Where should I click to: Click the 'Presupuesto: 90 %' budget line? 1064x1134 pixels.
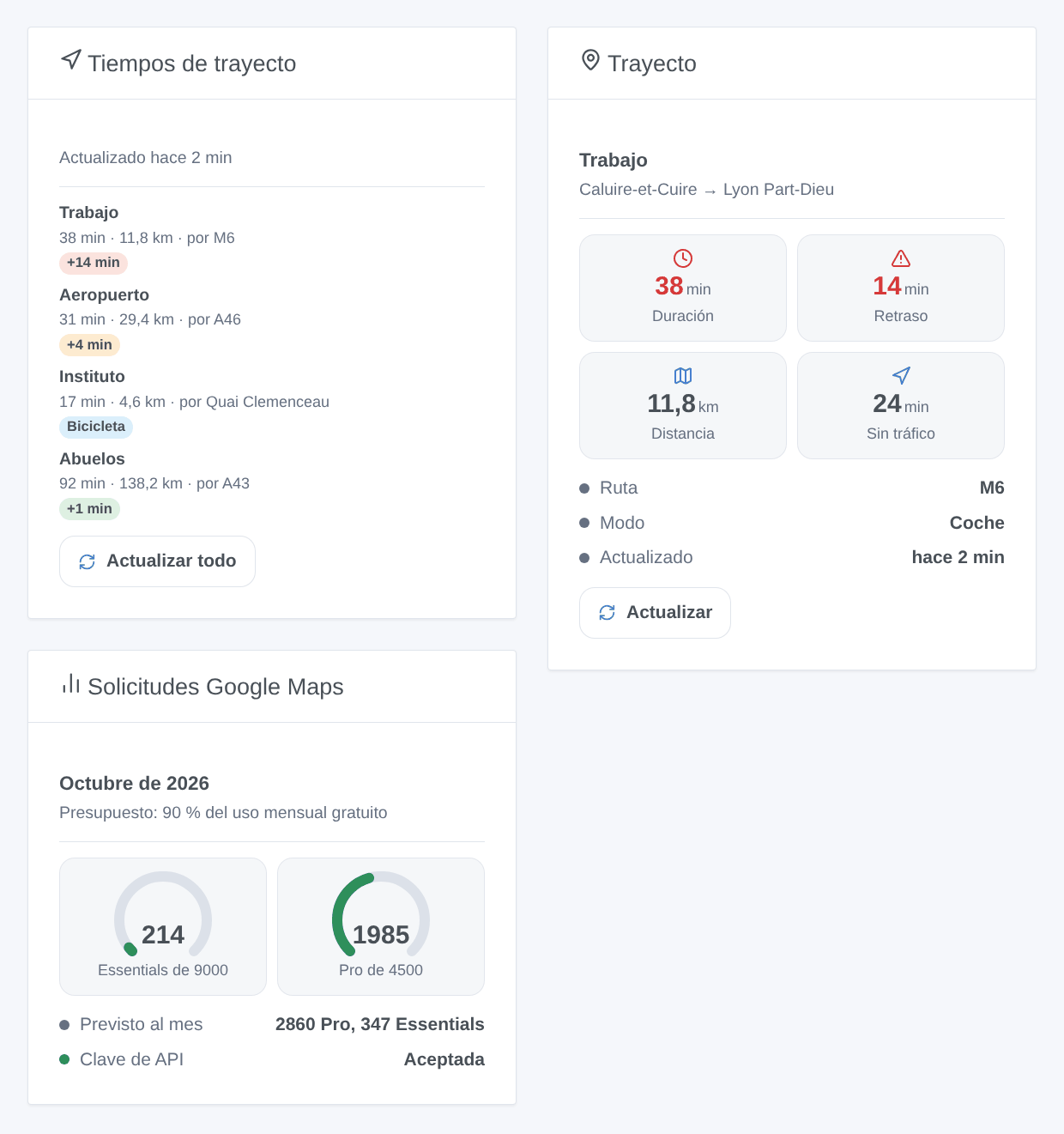coord(223,813)
